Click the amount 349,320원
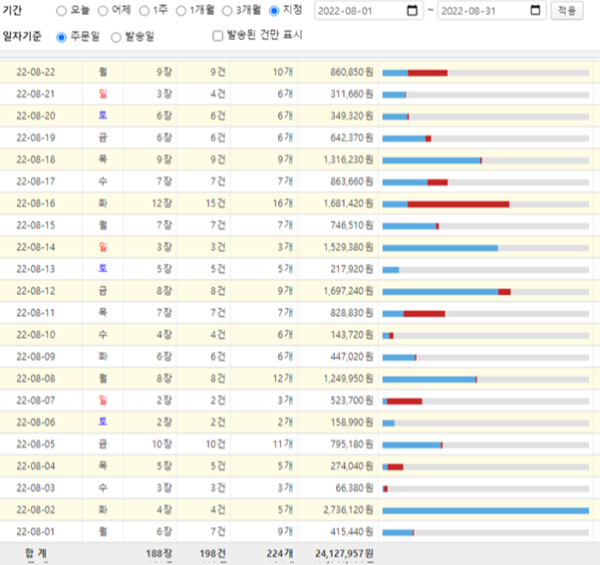This screenshot has width=600, height=565. pos(352,116)
